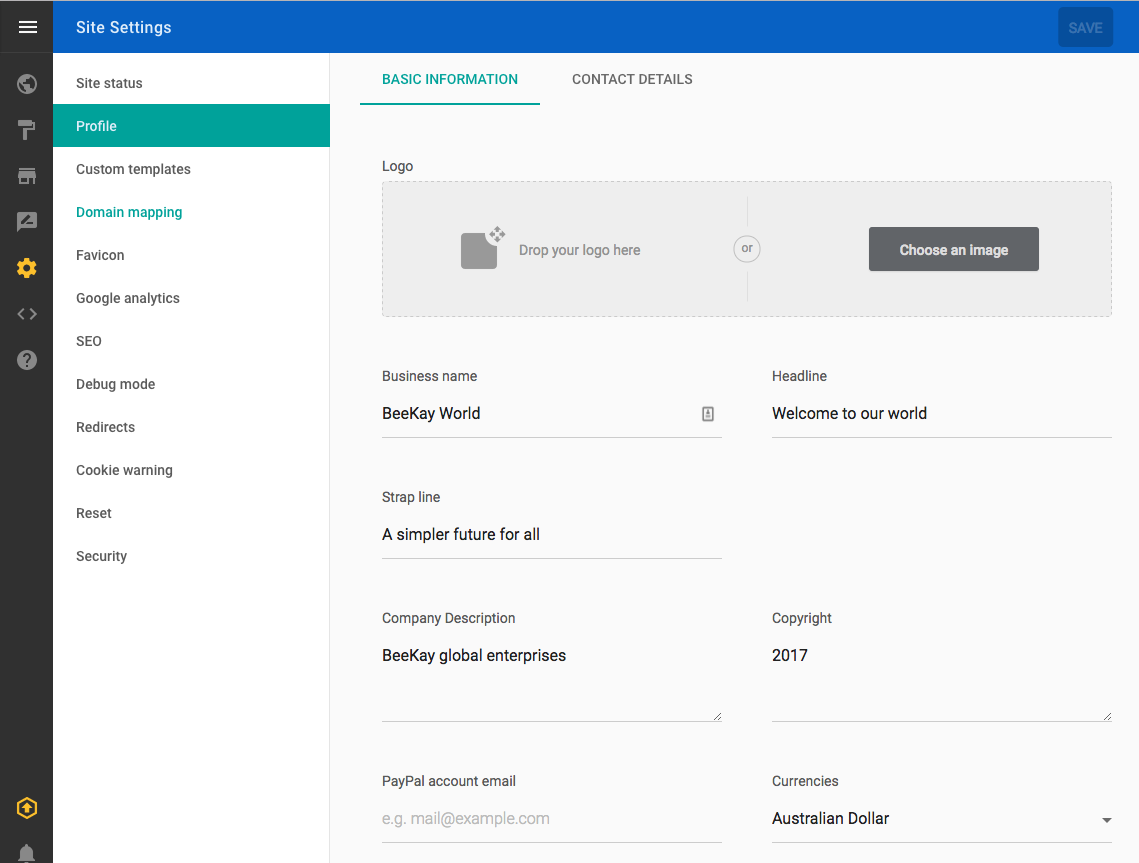Click the Site Settings title
The image size is (1139, 863).
[123, 28]
